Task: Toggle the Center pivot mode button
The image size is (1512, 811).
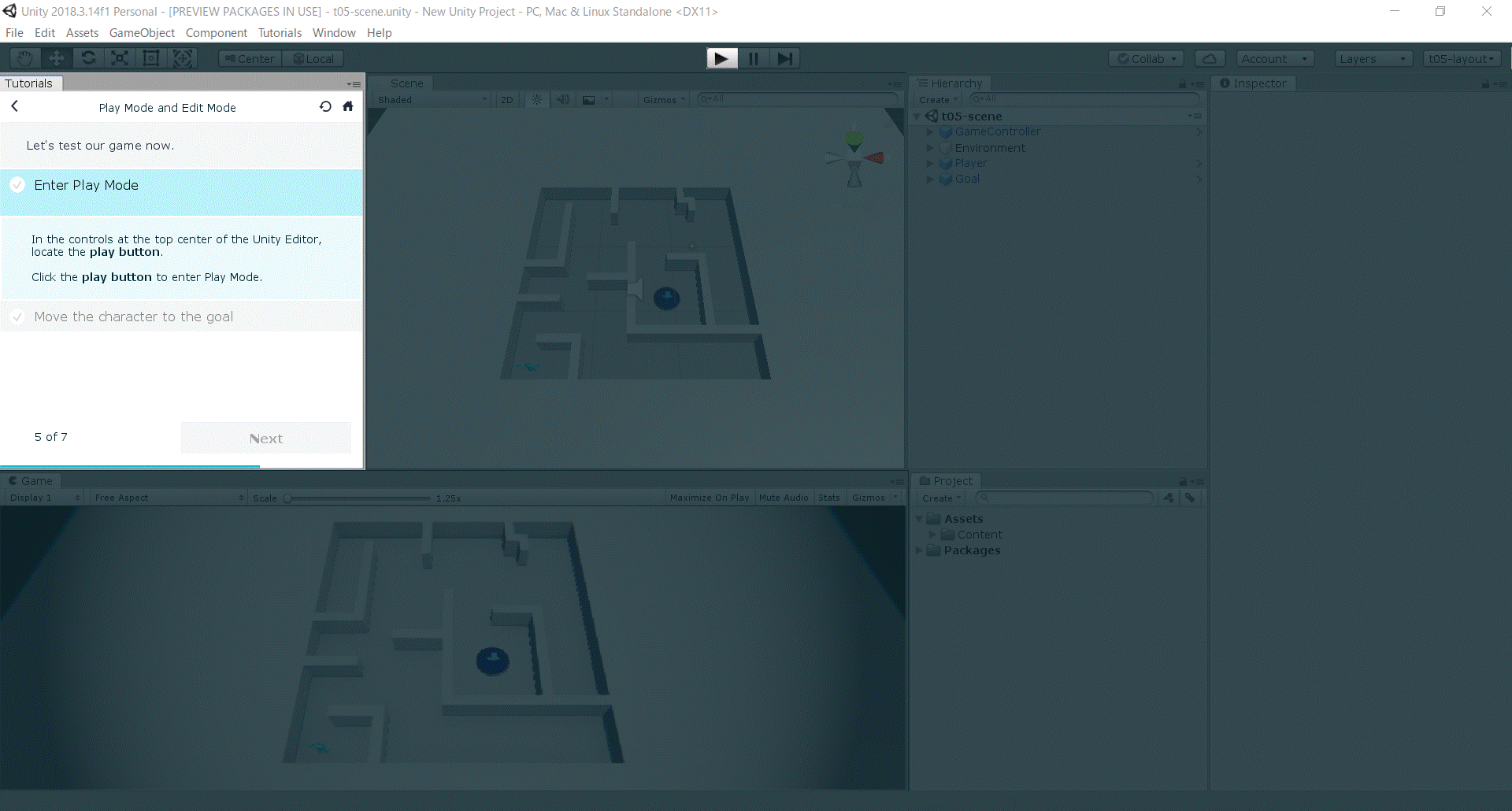Action: pos(250,58)
